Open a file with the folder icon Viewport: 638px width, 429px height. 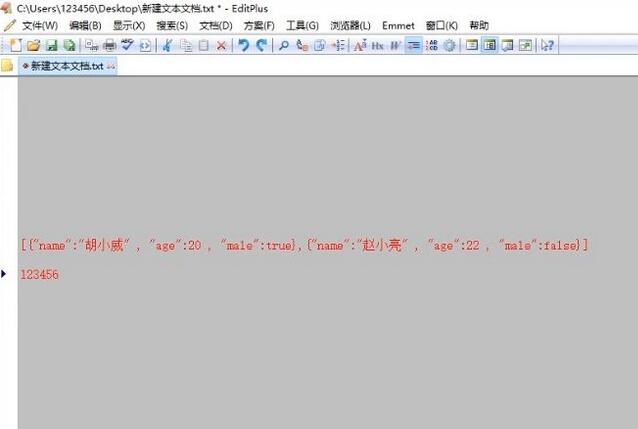click(33, 45)
